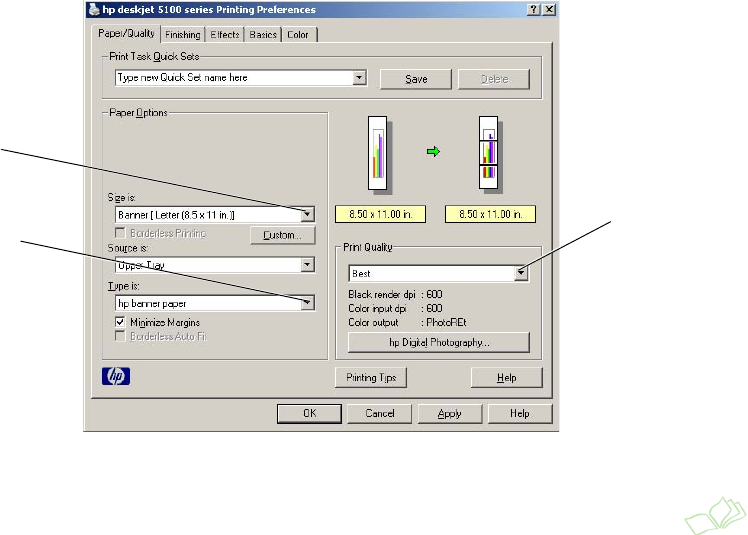This screenshot has width=748, height=535.
Task: Expand the paper Type dropdown arrow
Action: (308, 303)
